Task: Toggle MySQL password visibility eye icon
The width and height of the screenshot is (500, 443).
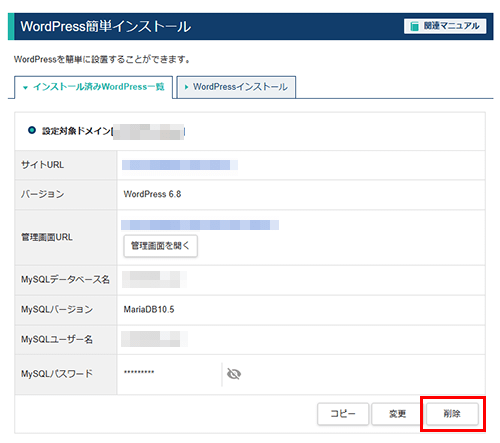Action: (234, 374)
